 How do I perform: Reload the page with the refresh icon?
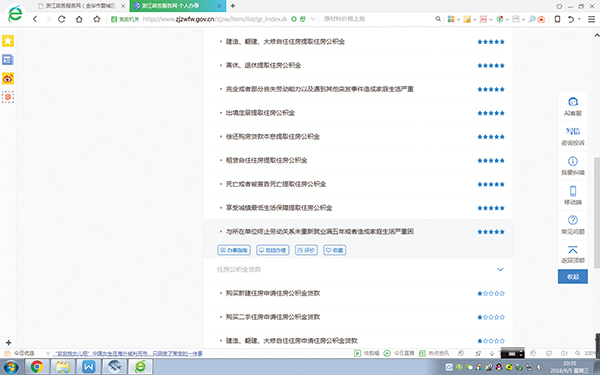[x=61, y=19]
